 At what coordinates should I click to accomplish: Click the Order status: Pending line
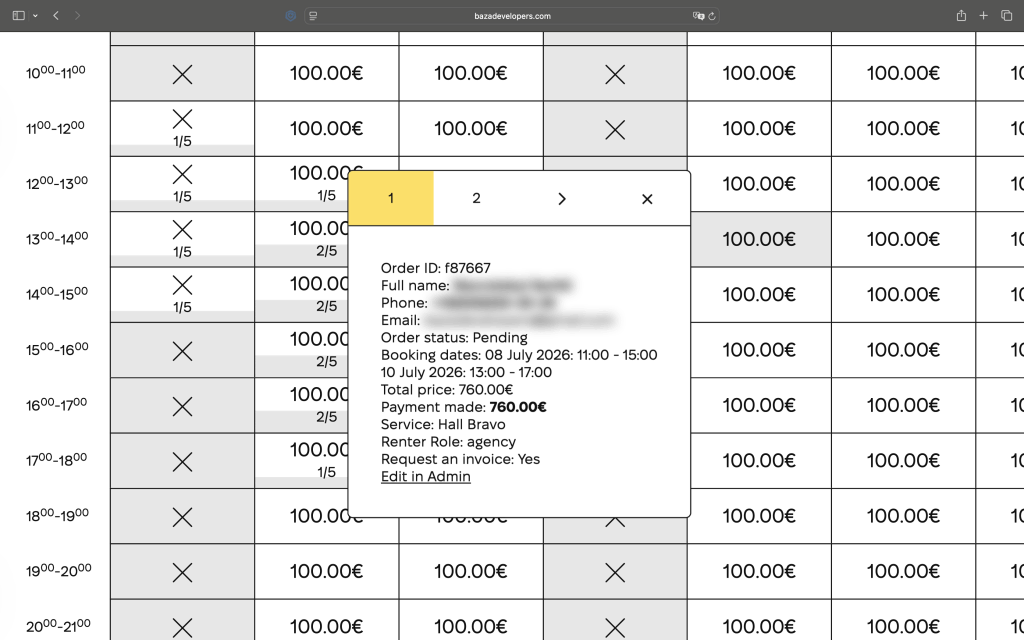[454, 338]
